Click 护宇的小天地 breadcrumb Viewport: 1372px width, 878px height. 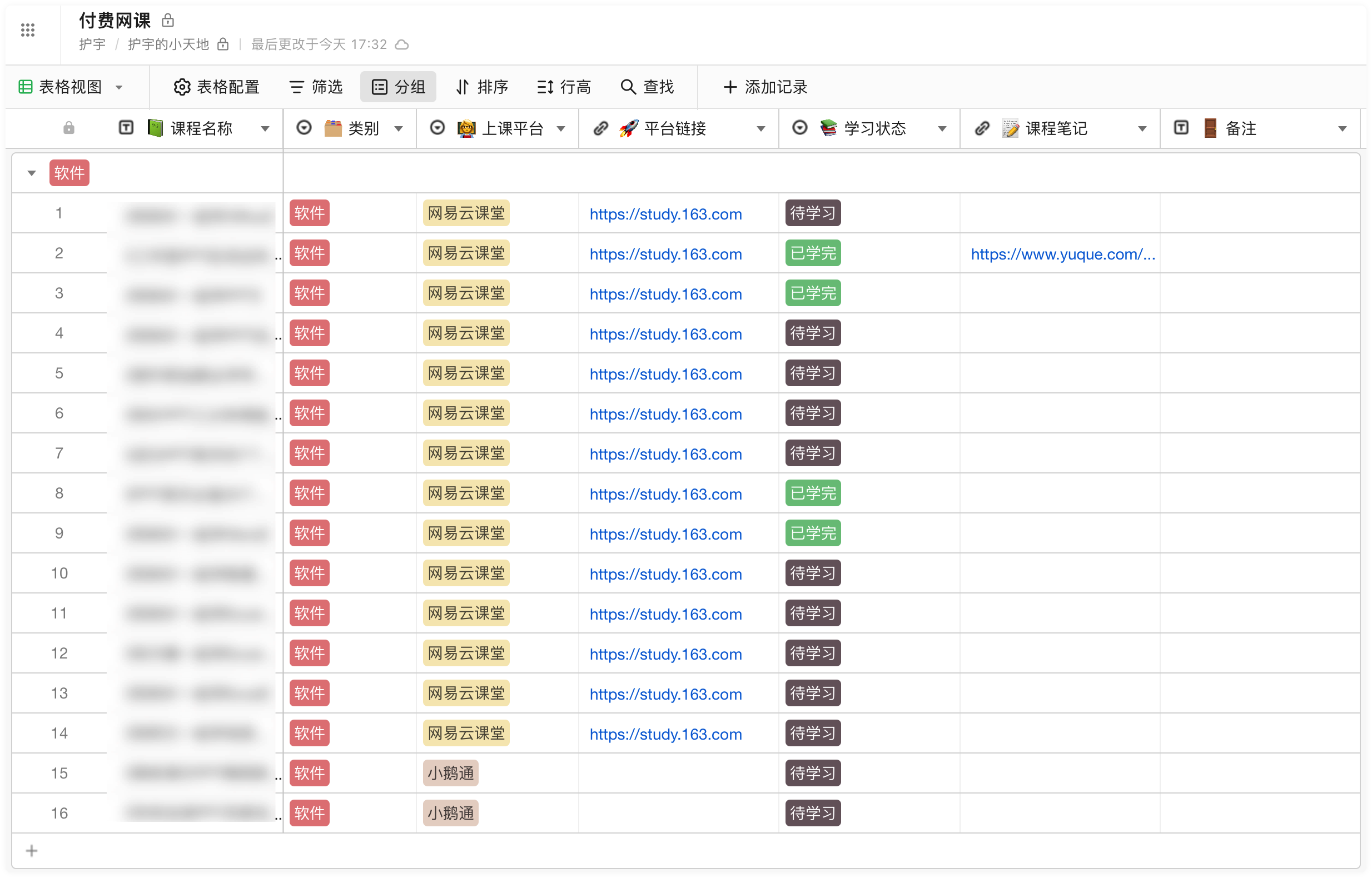[x=168, y=44]
